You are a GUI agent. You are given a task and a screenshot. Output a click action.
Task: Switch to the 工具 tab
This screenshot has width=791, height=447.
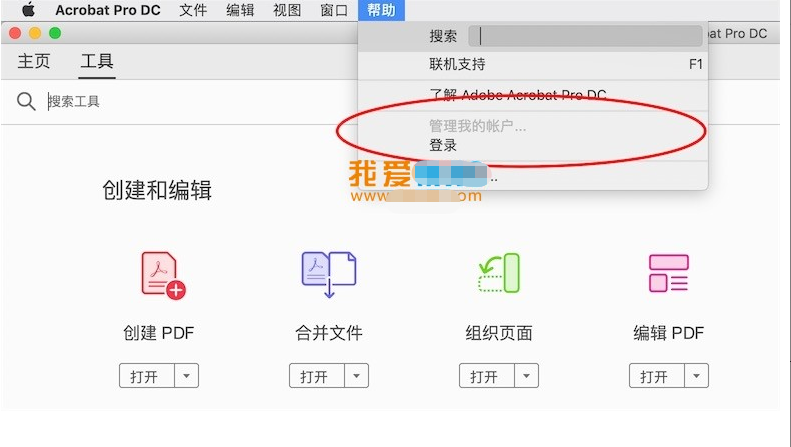(x=97, y=62)
